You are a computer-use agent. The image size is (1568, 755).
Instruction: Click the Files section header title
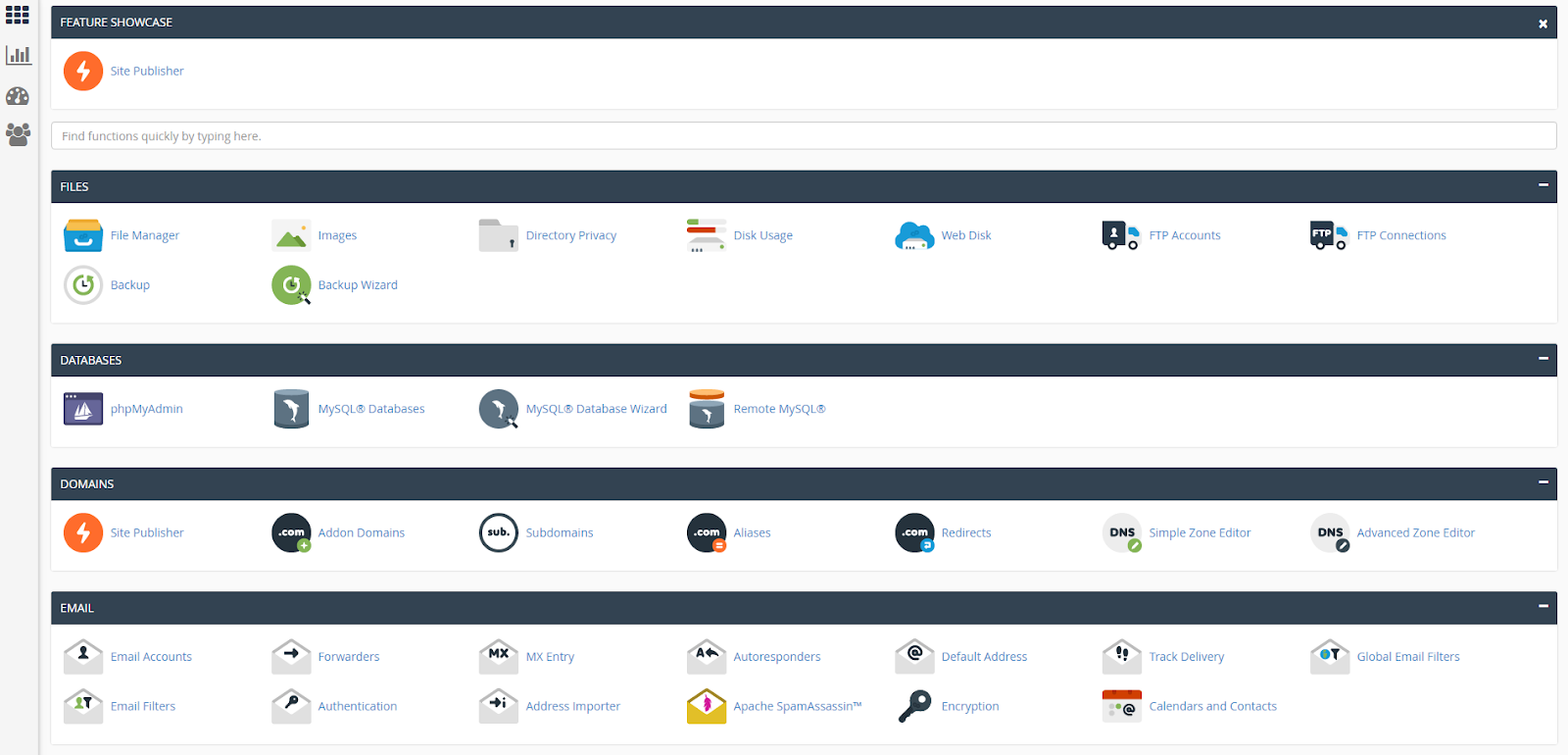tap(74, 186)
